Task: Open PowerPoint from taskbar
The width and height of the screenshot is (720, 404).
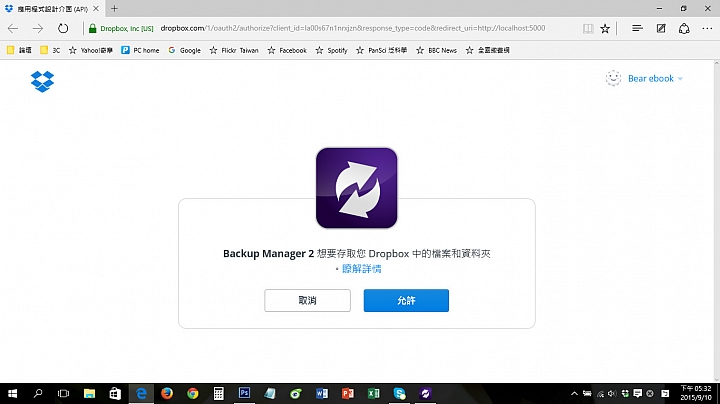Action: coord(348,393)
